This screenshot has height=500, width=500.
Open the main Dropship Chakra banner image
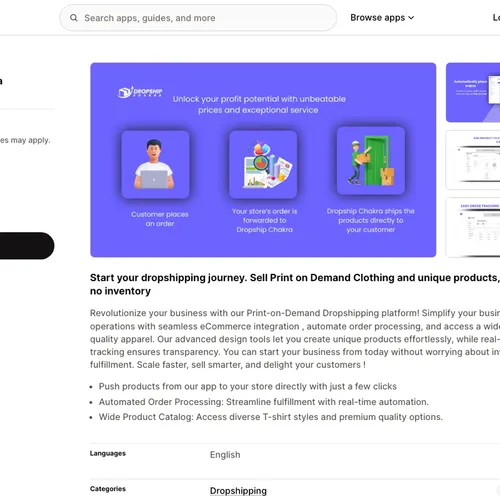click(263, 160)
